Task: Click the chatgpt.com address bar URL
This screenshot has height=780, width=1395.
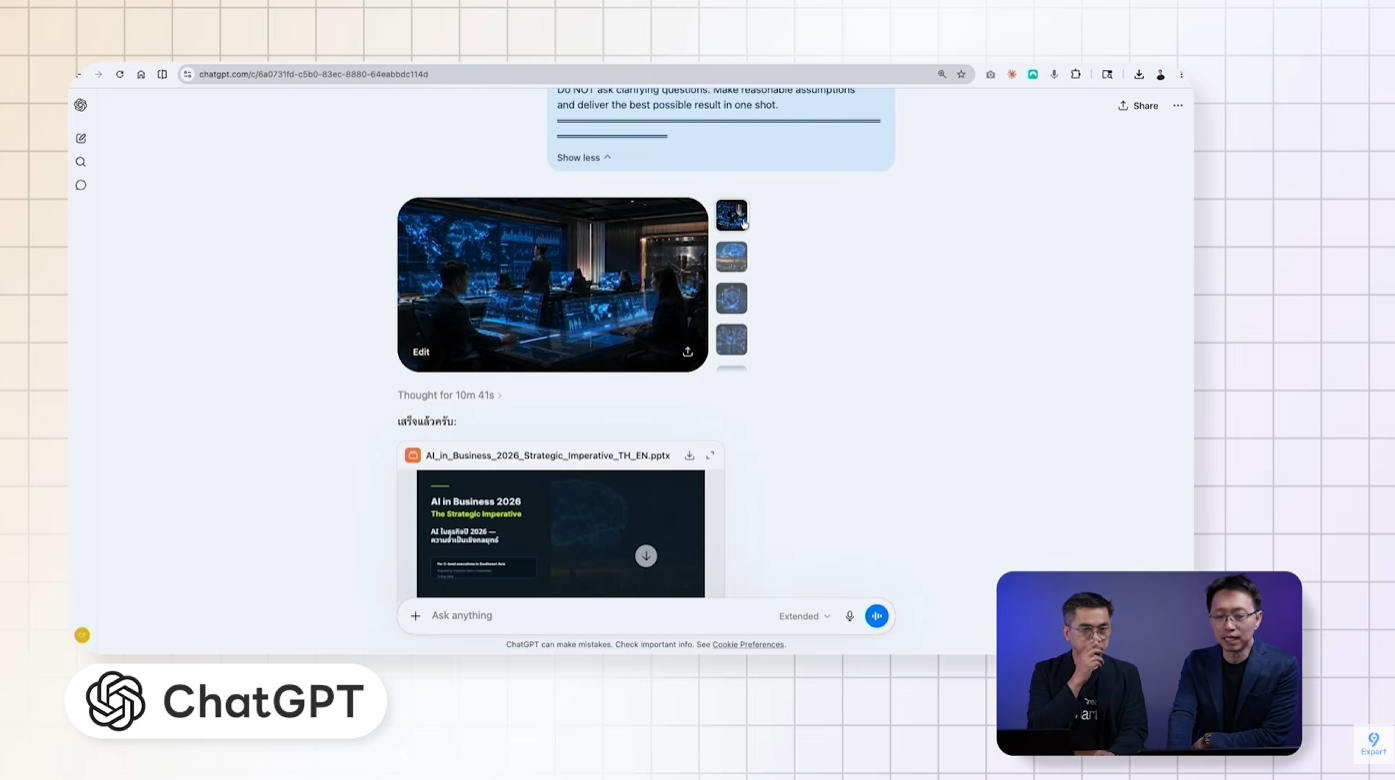Action: coord(313,74)
